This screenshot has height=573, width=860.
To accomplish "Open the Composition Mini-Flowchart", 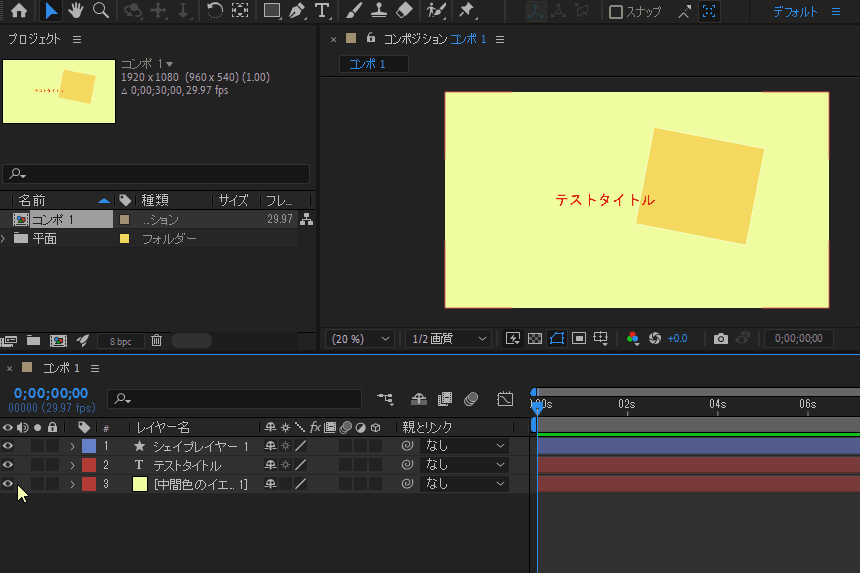I will (386, 399).
